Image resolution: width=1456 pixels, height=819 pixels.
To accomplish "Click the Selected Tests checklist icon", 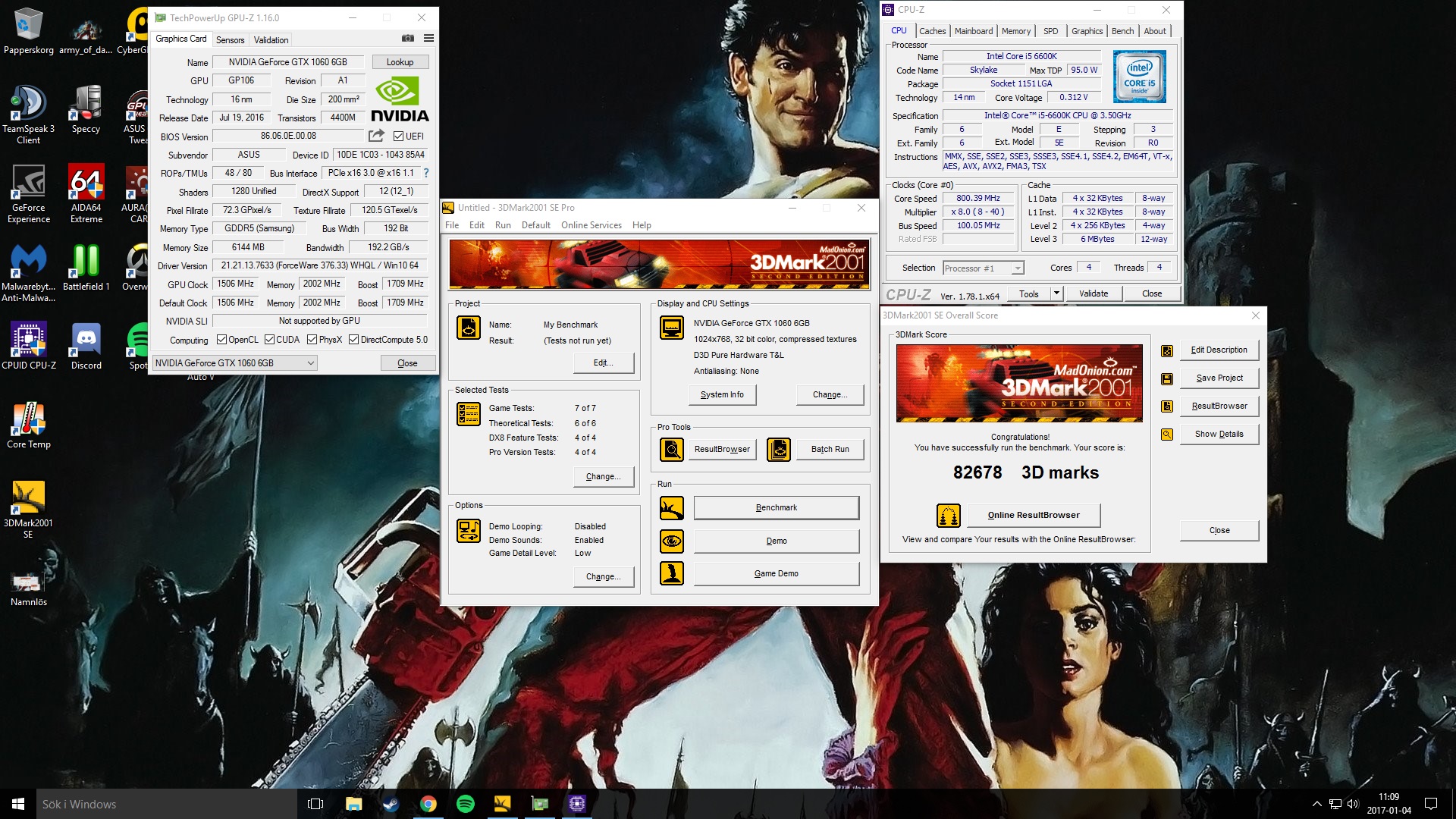I will coord(469,414).
